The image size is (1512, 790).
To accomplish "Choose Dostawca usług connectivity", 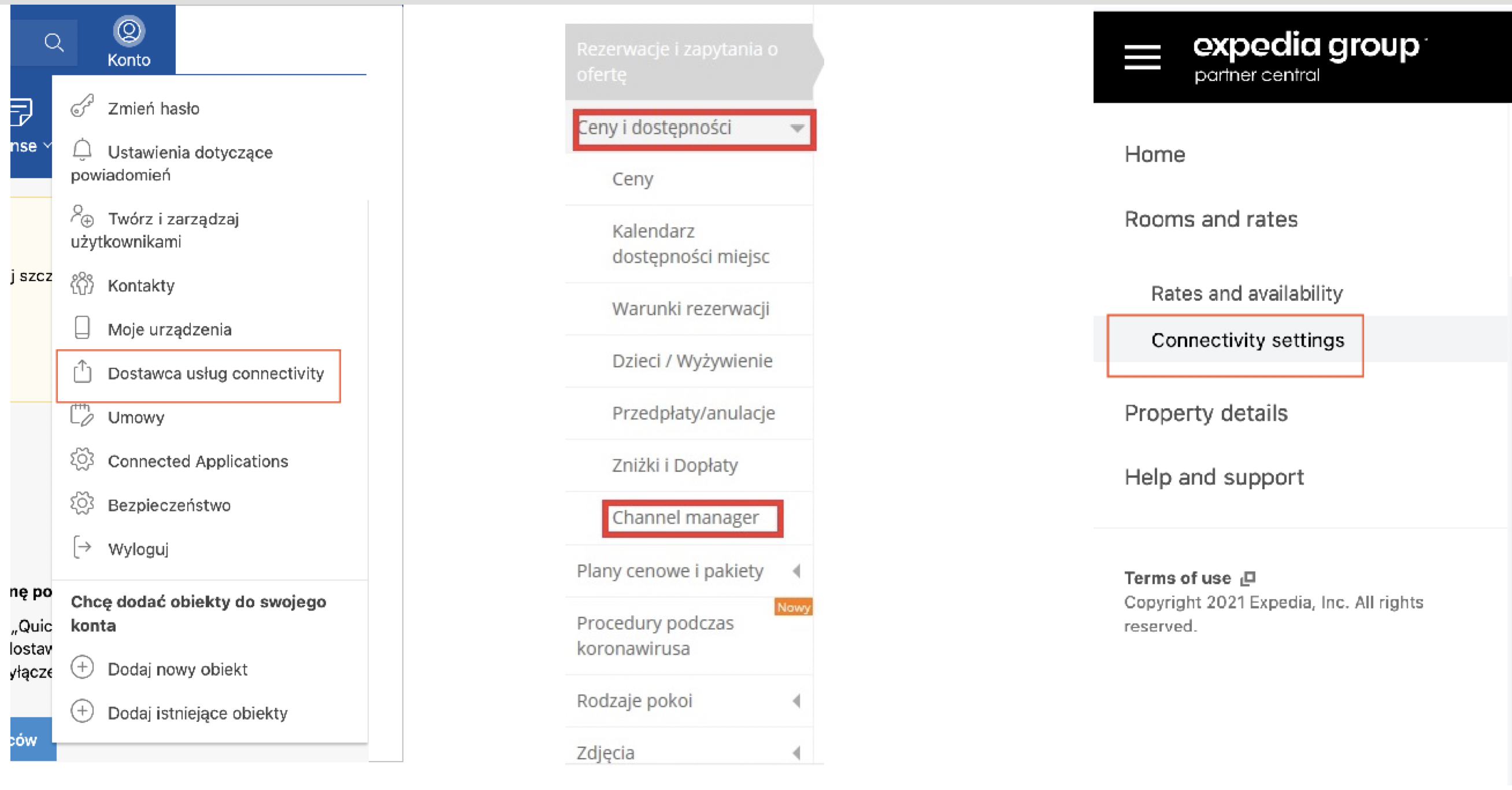I will pos(216,374).
